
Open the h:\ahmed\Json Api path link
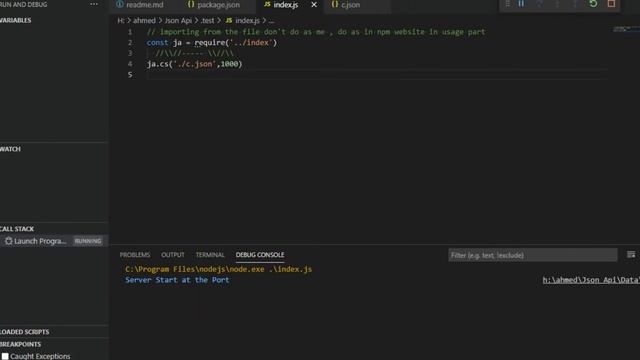(591, 280)
